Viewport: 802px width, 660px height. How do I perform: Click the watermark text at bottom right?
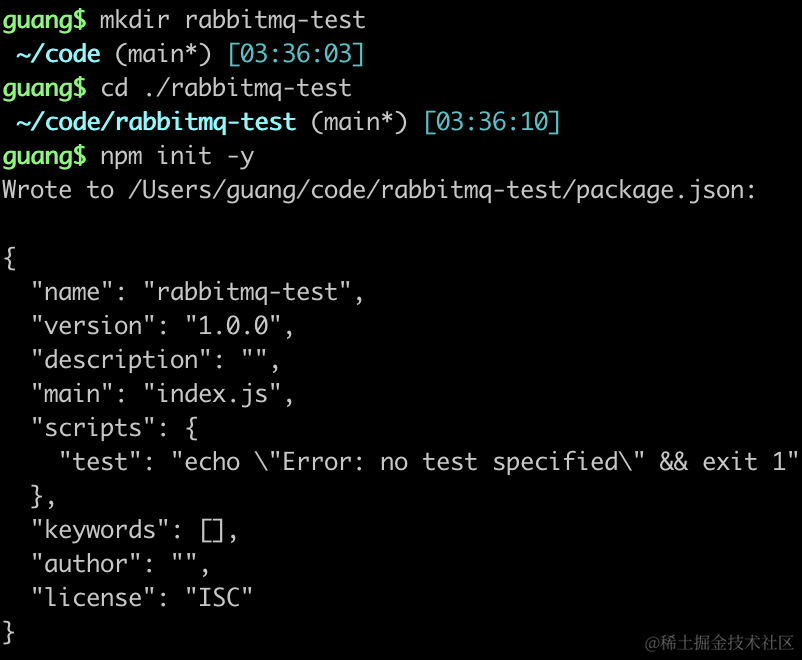coord(719,643)
